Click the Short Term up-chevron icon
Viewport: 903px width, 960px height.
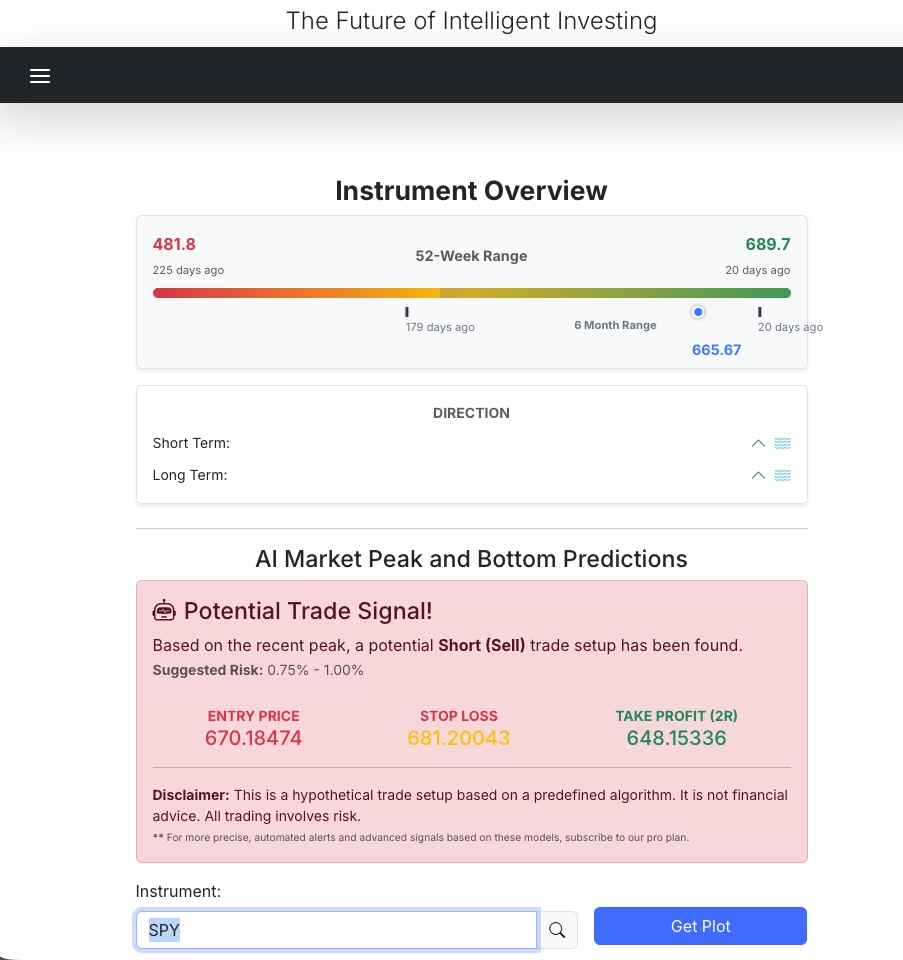(x=758, y=443)
